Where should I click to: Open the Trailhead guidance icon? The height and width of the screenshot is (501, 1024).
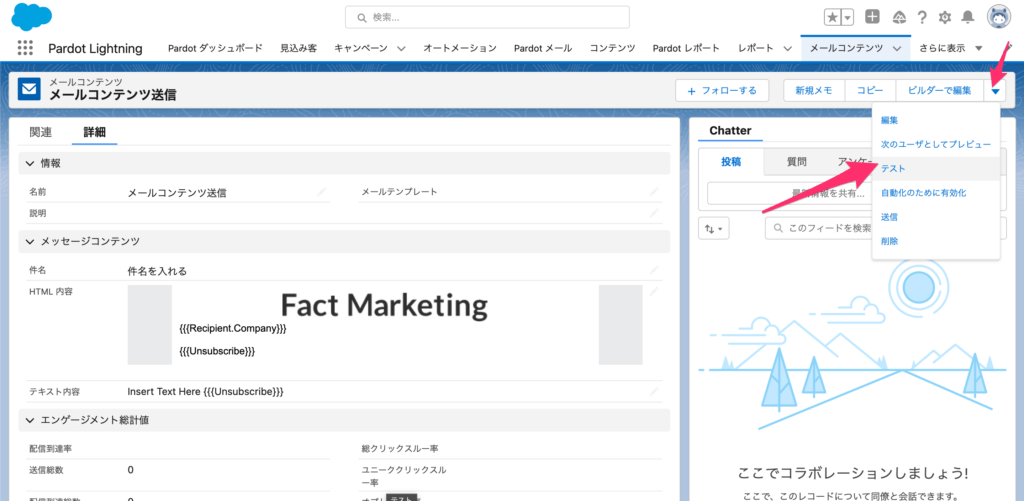pos(899,17)
